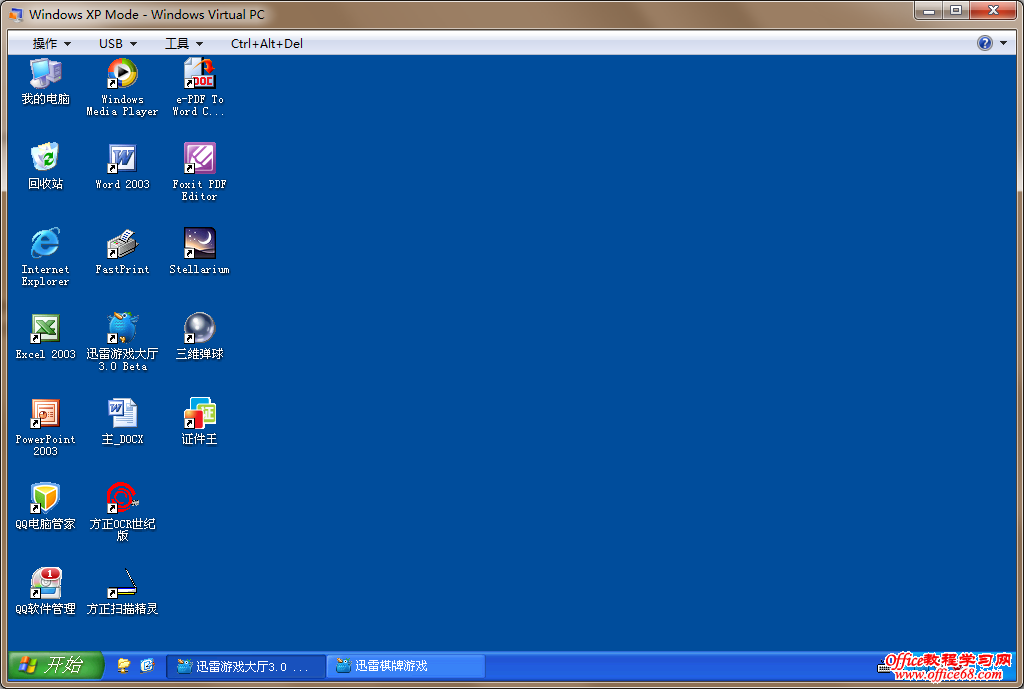Select the 三维弹球 pinball shortcut
Screen dimensions: 1024x689
pyautogui.click(x=199, y=336)
